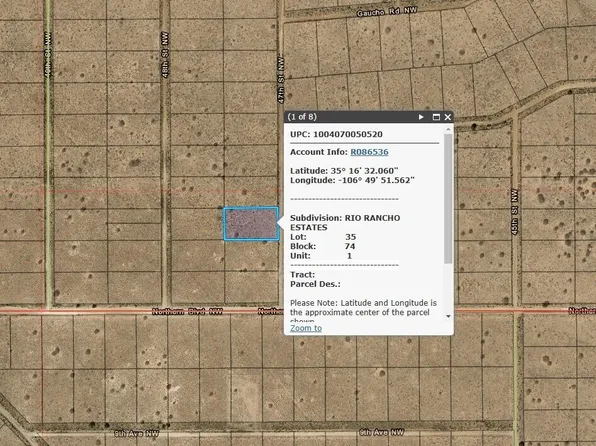Click popup scrollbar down arrow
This screenshot has height=446, width=596.
pos(448,316)
